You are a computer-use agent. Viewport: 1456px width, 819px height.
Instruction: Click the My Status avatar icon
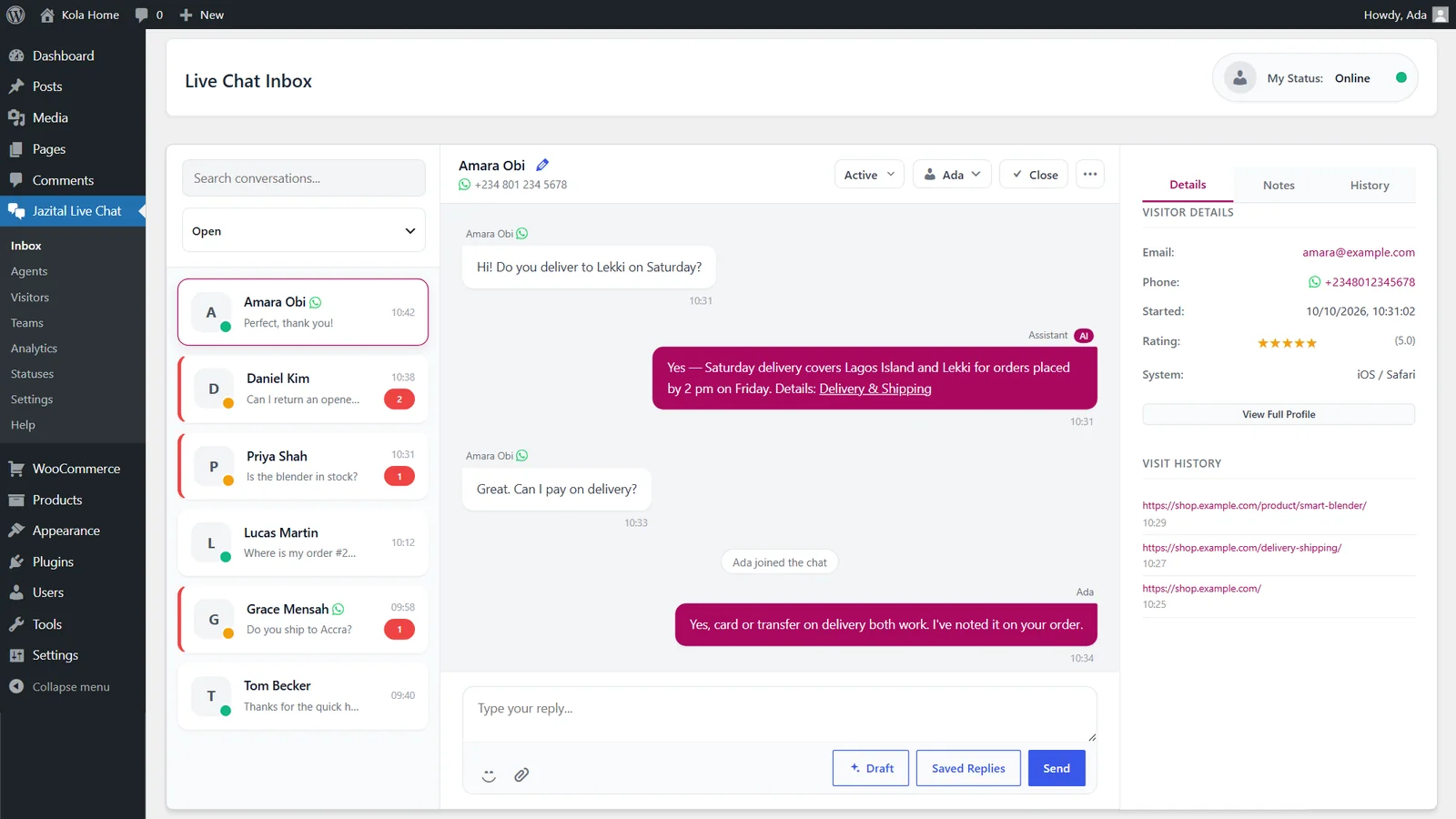[1239, 78]
